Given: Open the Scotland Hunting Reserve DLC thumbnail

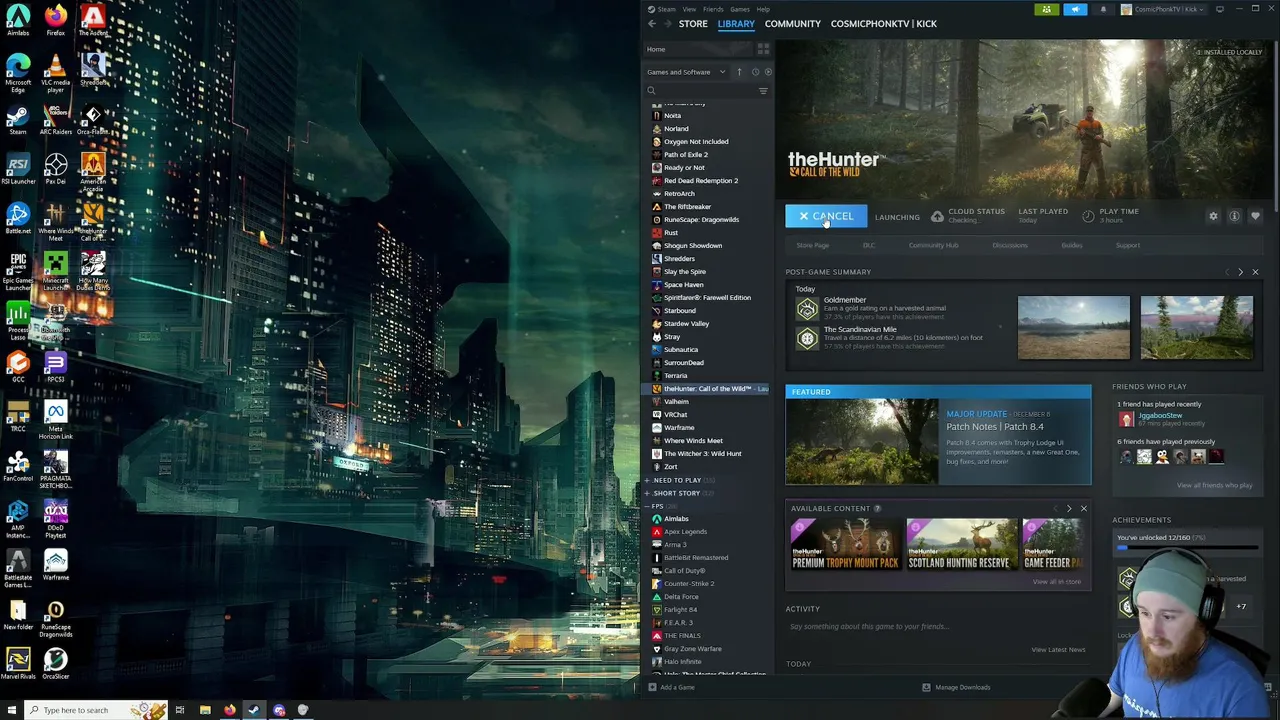Looking at the screenshot, I should pos(961,544).
